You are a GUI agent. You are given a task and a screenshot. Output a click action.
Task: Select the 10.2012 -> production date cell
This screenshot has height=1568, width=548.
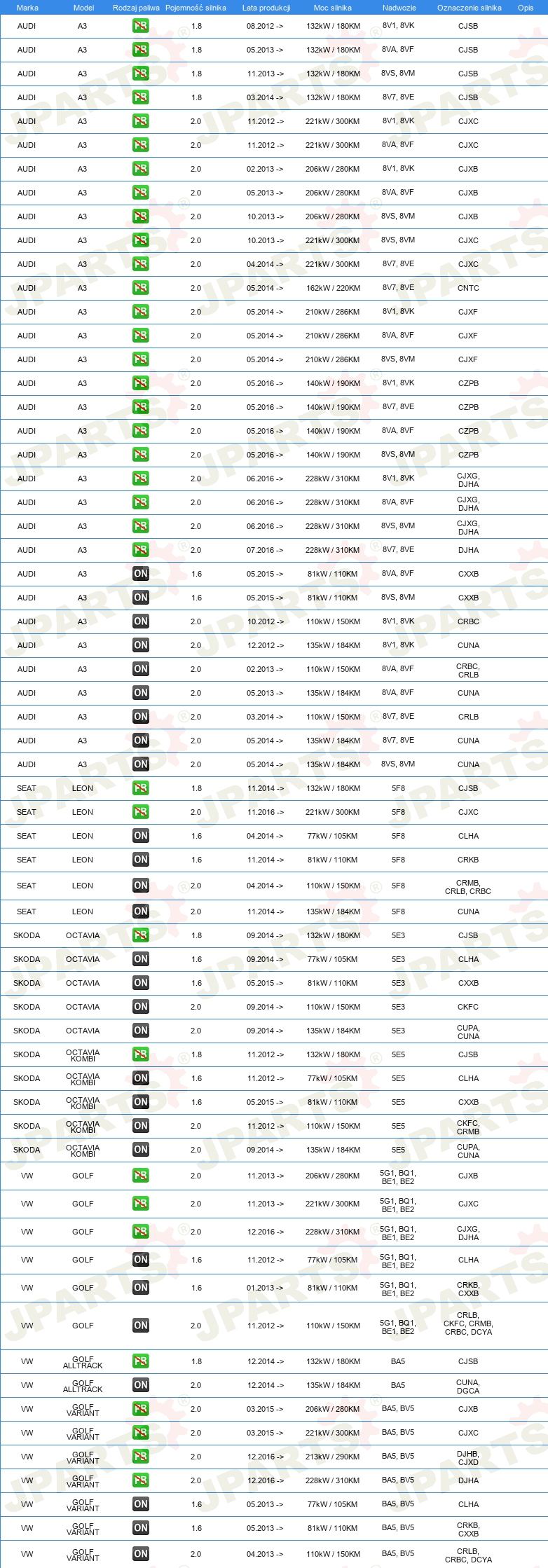(x=265, y=621)
